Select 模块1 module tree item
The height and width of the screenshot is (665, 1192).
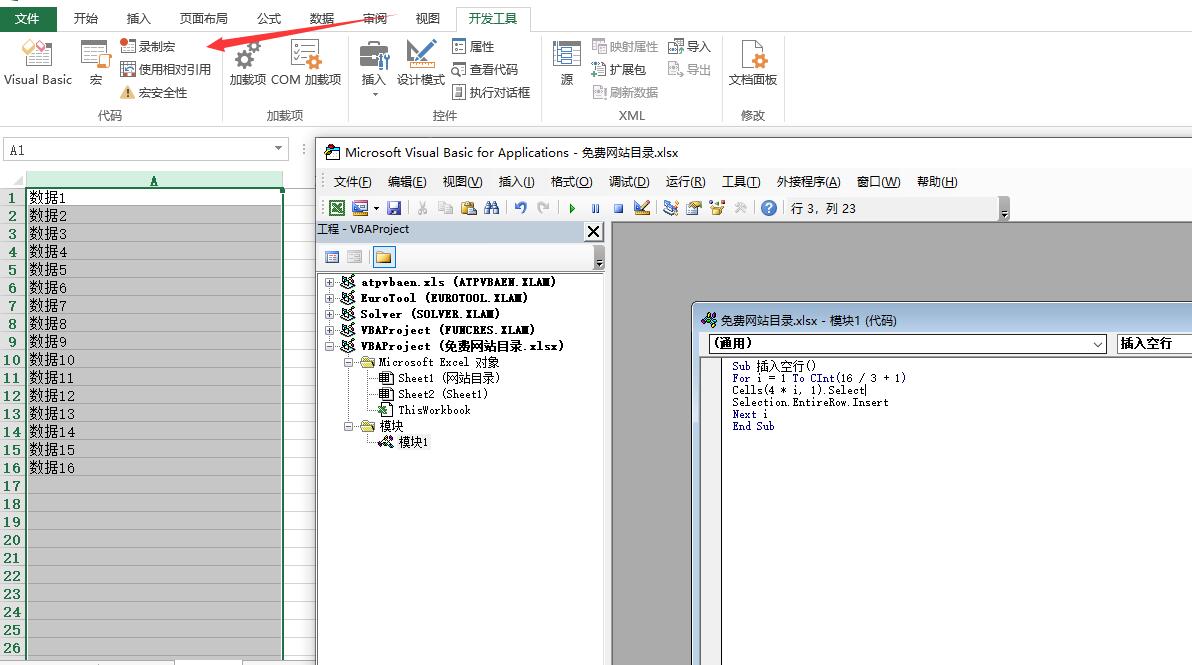coord(404,442)
